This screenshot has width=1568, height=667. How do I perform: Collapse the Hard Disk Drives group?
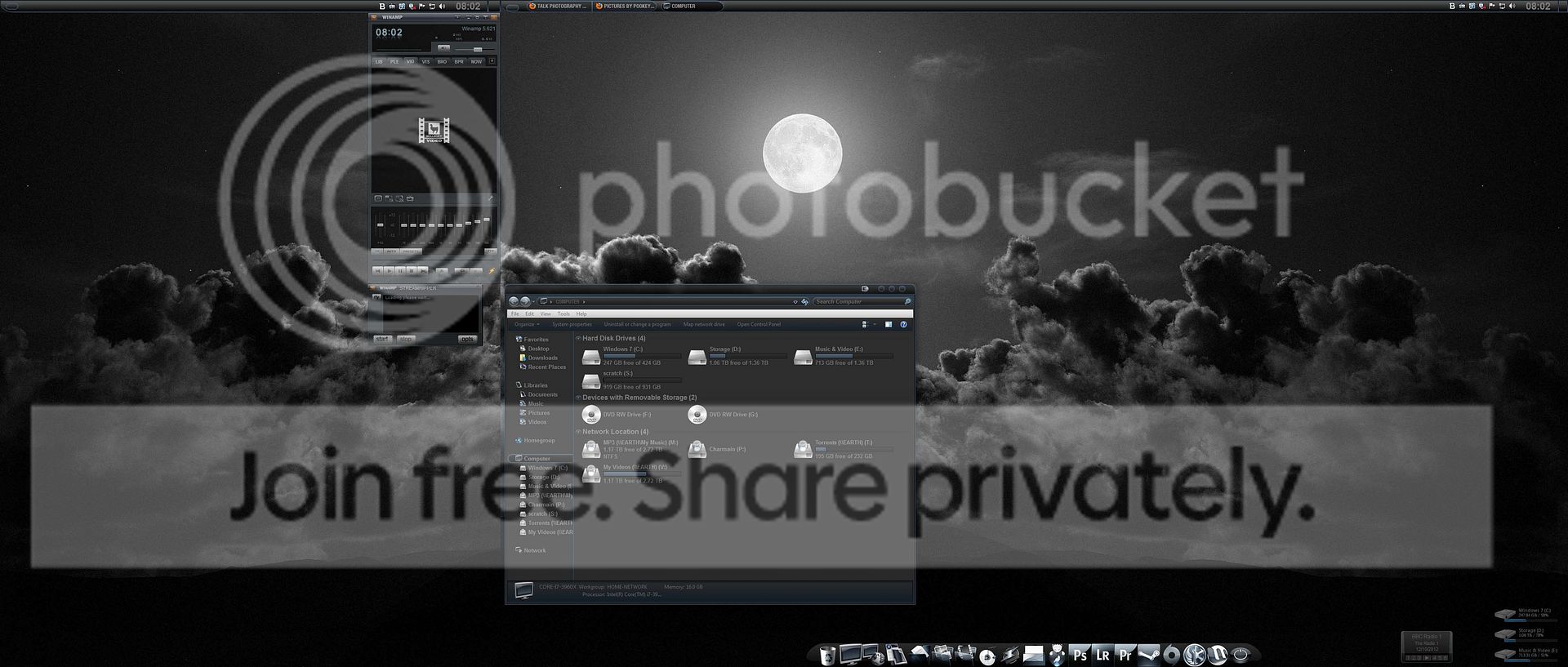pyautogui.click(x=579, y=338)
